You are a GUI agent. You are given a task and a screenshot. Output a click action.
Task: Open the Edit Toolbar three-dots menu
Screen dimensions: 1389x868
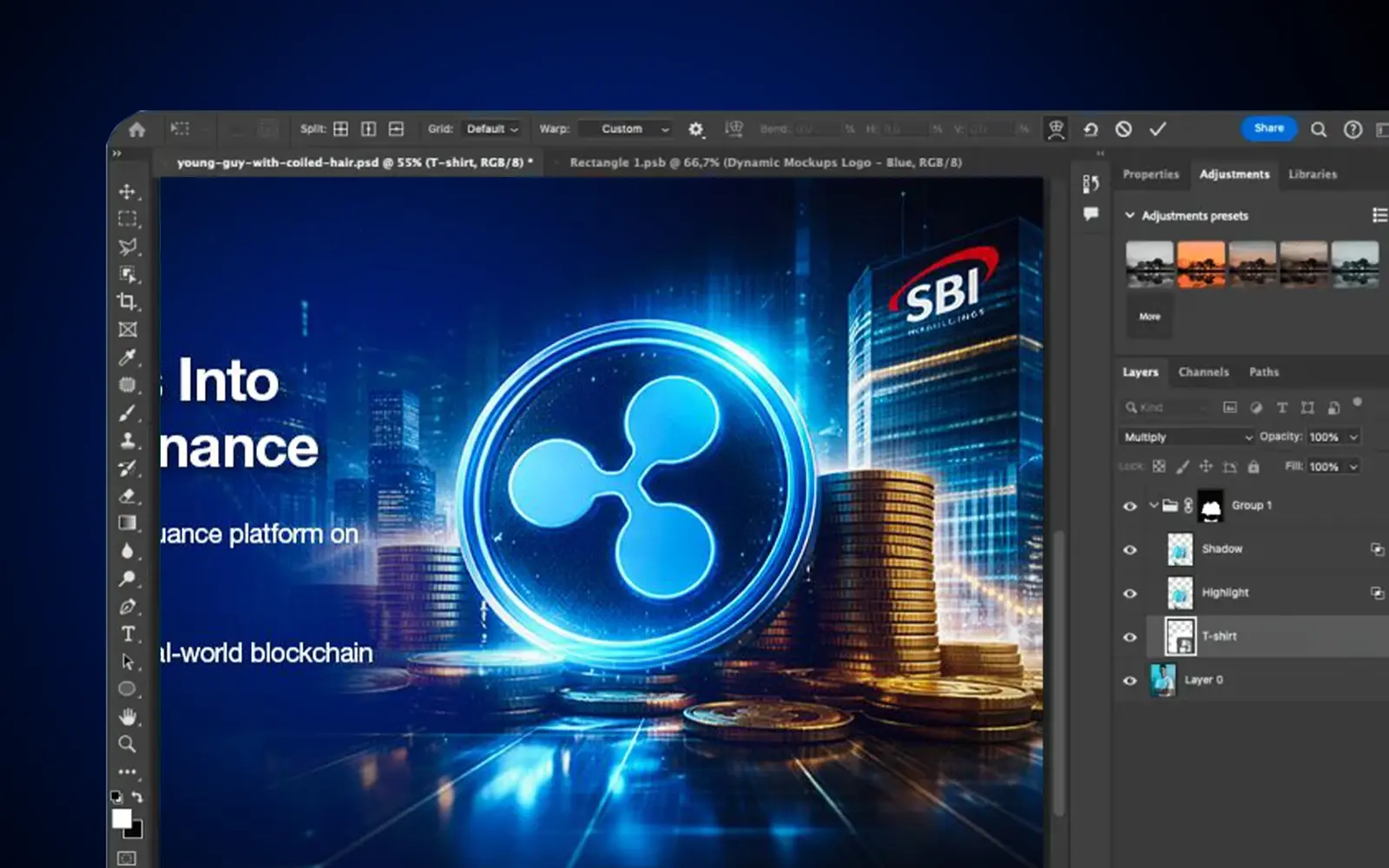128,772
